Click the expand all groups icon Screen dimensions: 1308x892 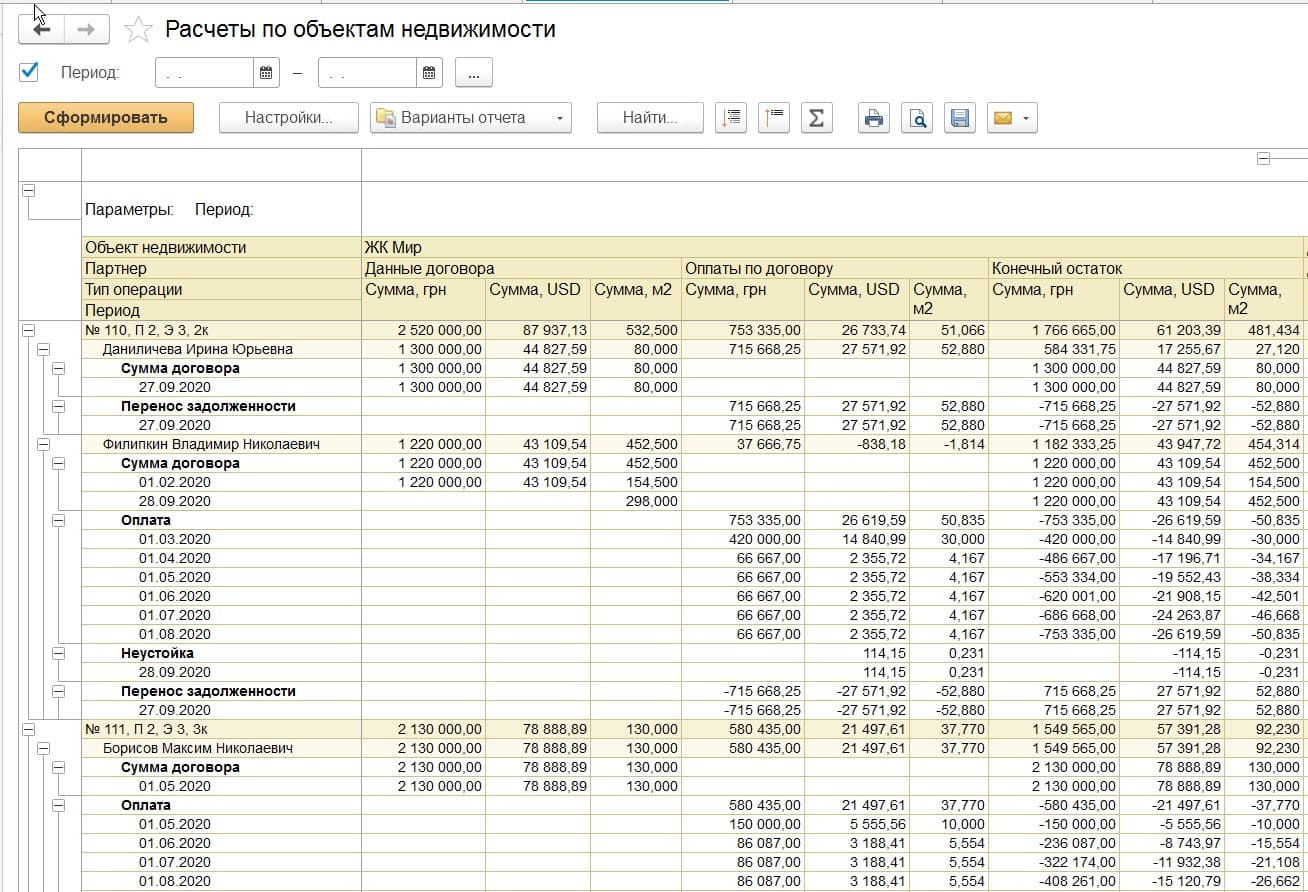[x=732, y=118]
